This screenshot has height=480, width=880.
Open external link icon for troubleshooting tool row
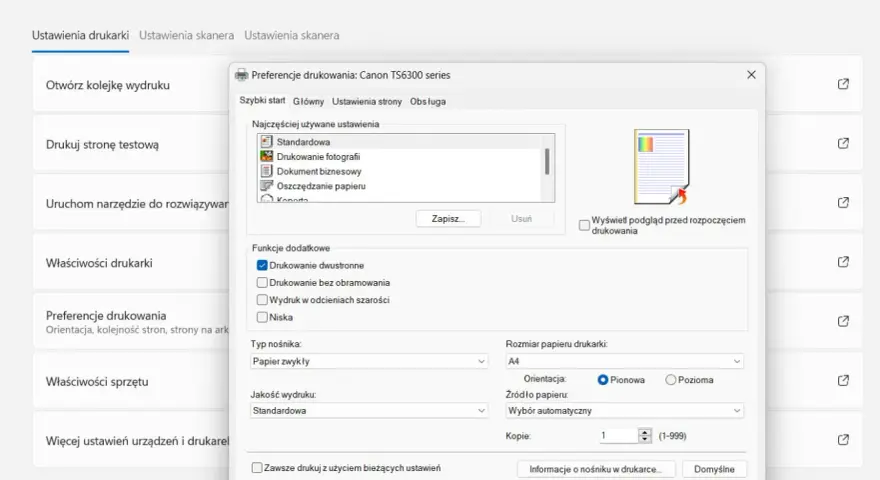click(x=843, y=202)
